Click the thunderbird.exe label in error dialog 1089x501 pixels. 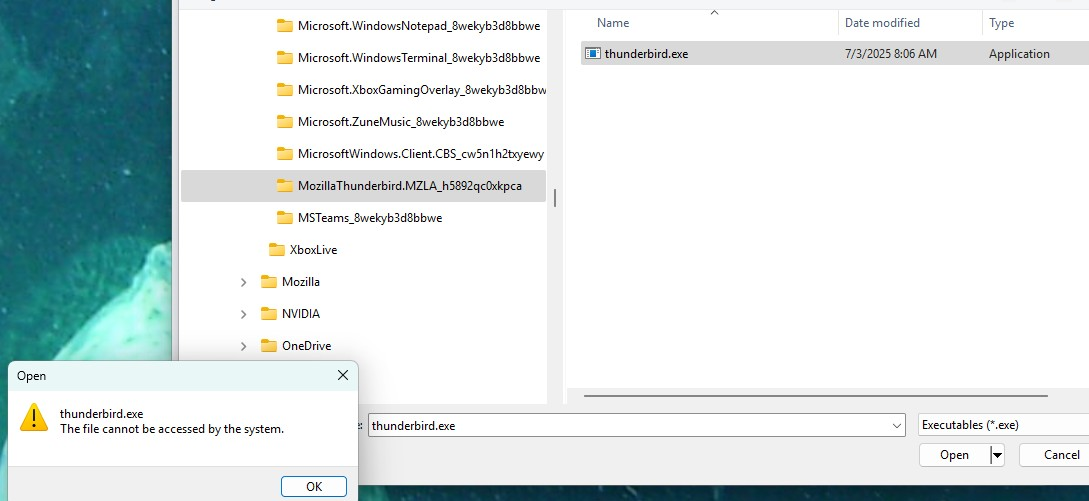pyautogui.click(x=101, y=414)
